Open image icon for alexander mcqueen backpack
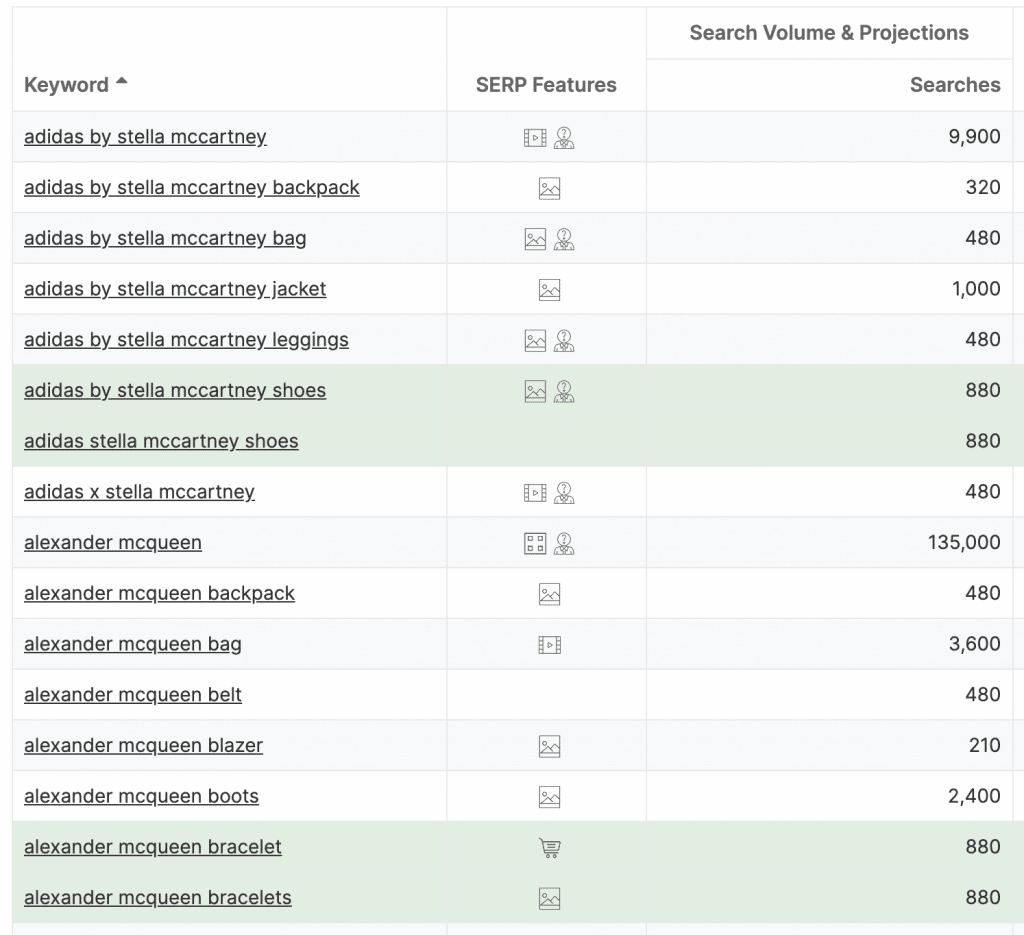The height and width of the screenshot is (935, 1024). tap(549, 594)
